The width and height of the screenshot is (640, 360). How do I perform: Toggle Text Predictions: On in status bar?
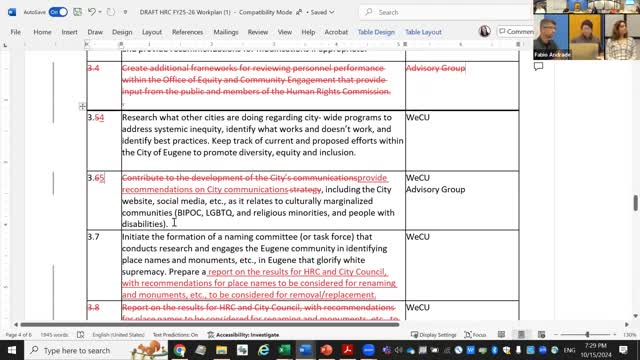tap(175, 335)
